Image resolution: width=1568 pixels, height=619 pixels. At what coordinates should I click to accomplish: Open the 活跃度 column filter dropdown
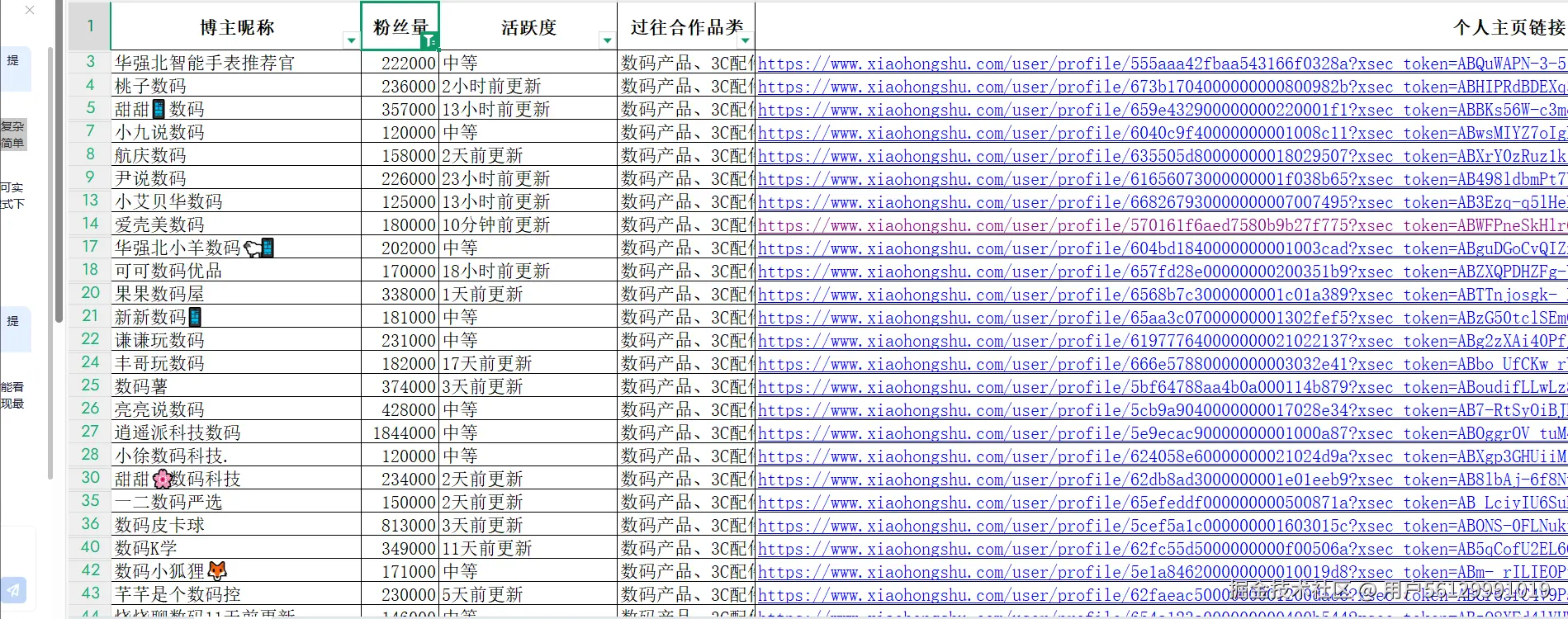607,40
